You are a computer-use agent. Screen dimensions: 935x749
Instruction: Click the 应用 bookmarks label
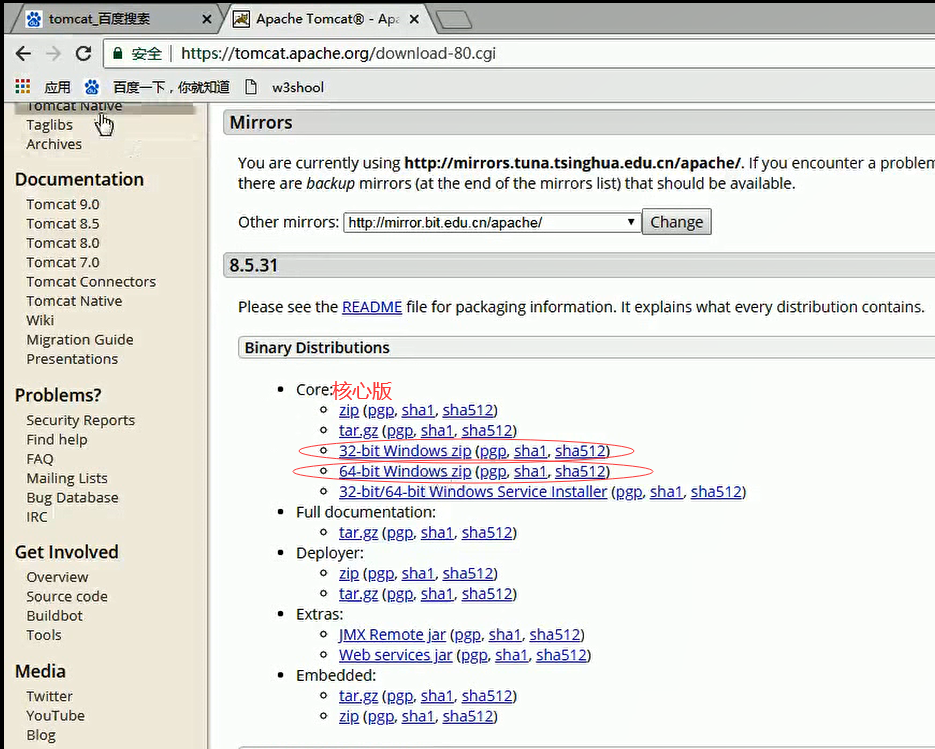(57, 87)
